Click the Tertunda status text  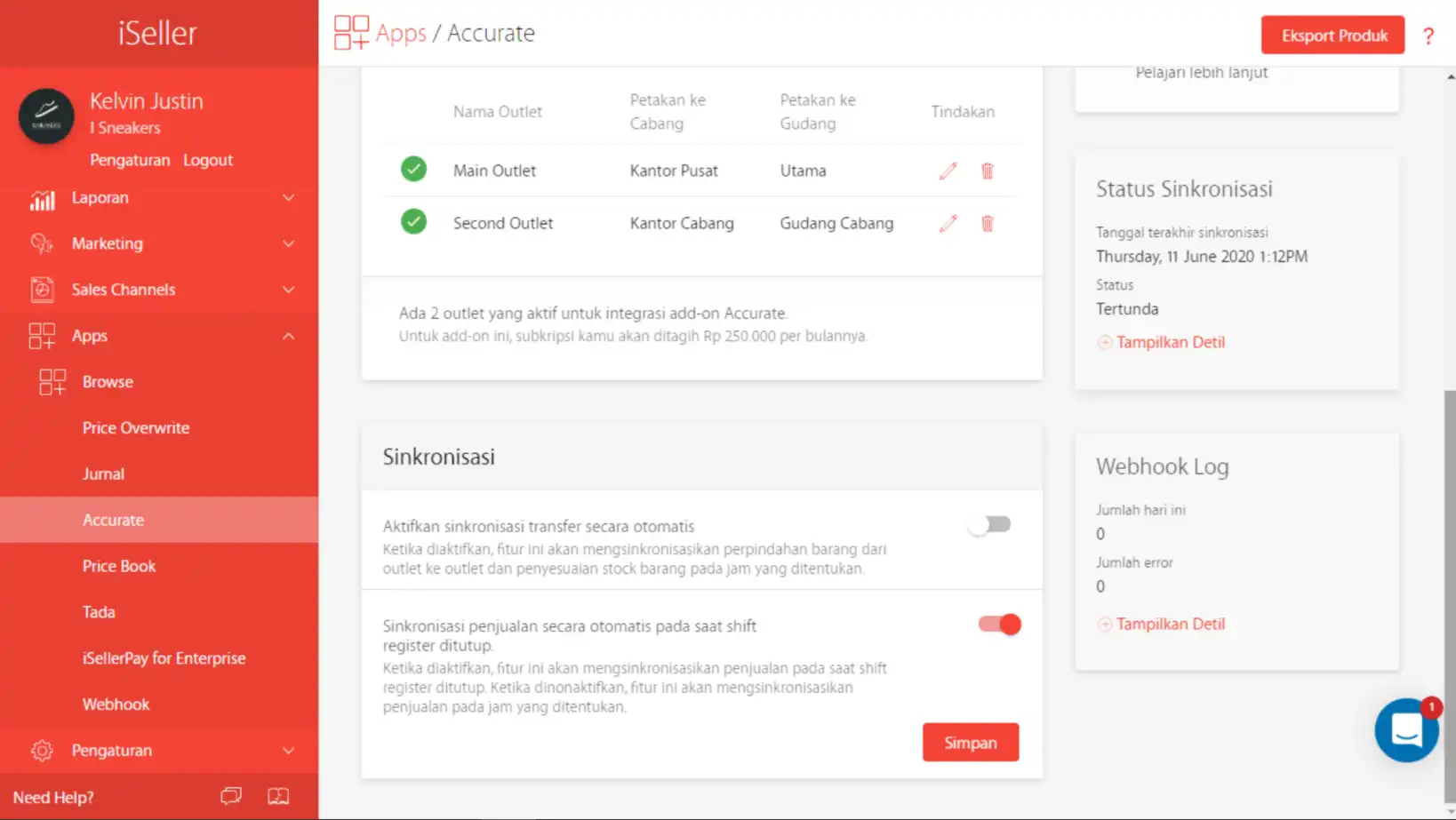point(1127,309)
